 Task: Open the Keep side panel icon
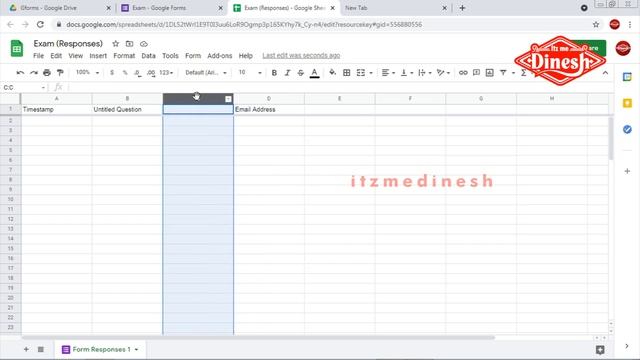[627, 103]
